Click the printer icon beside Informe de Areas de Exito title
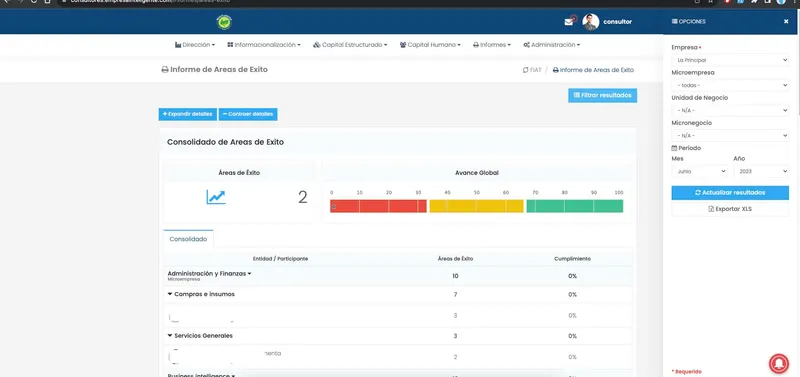The height and width of the screenshot is (377, 800). click(x=165, y=70)
